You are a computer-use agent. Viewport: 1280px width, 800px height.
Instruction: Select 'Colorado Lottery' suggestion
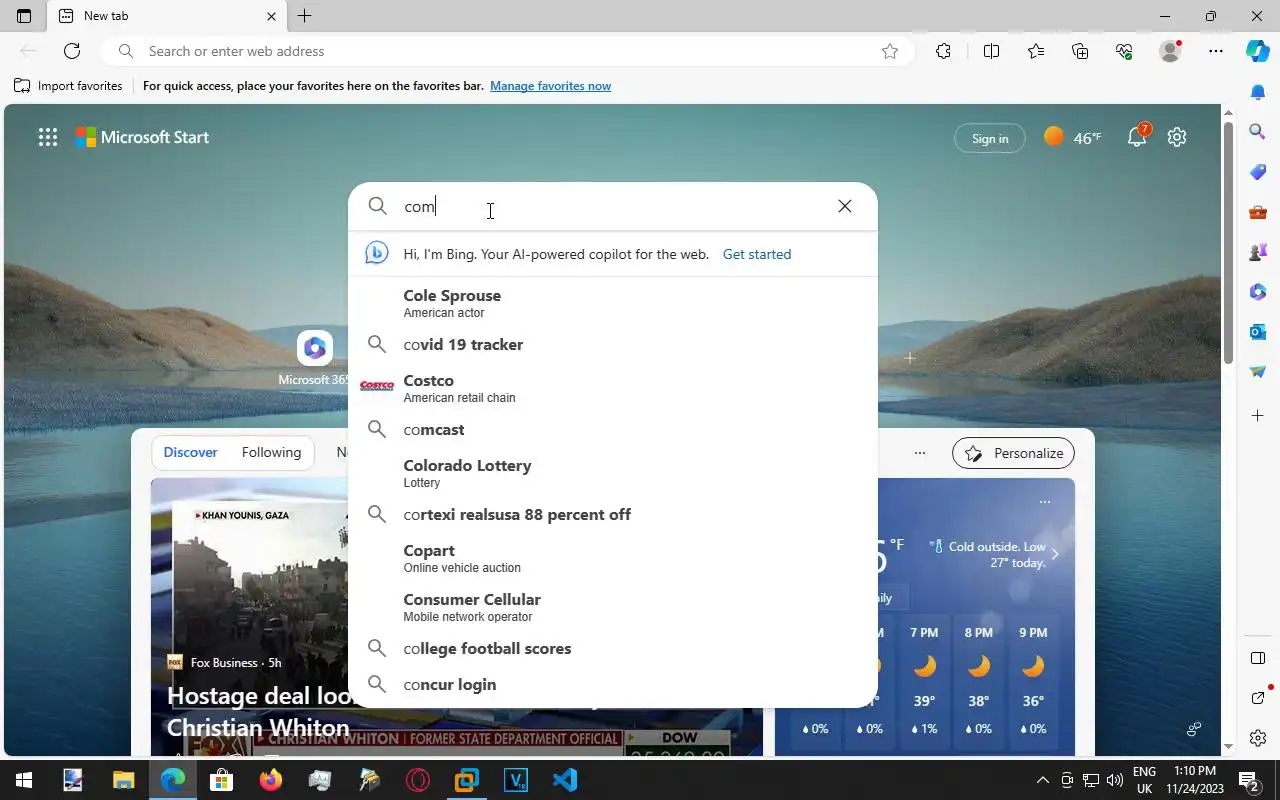613,473
